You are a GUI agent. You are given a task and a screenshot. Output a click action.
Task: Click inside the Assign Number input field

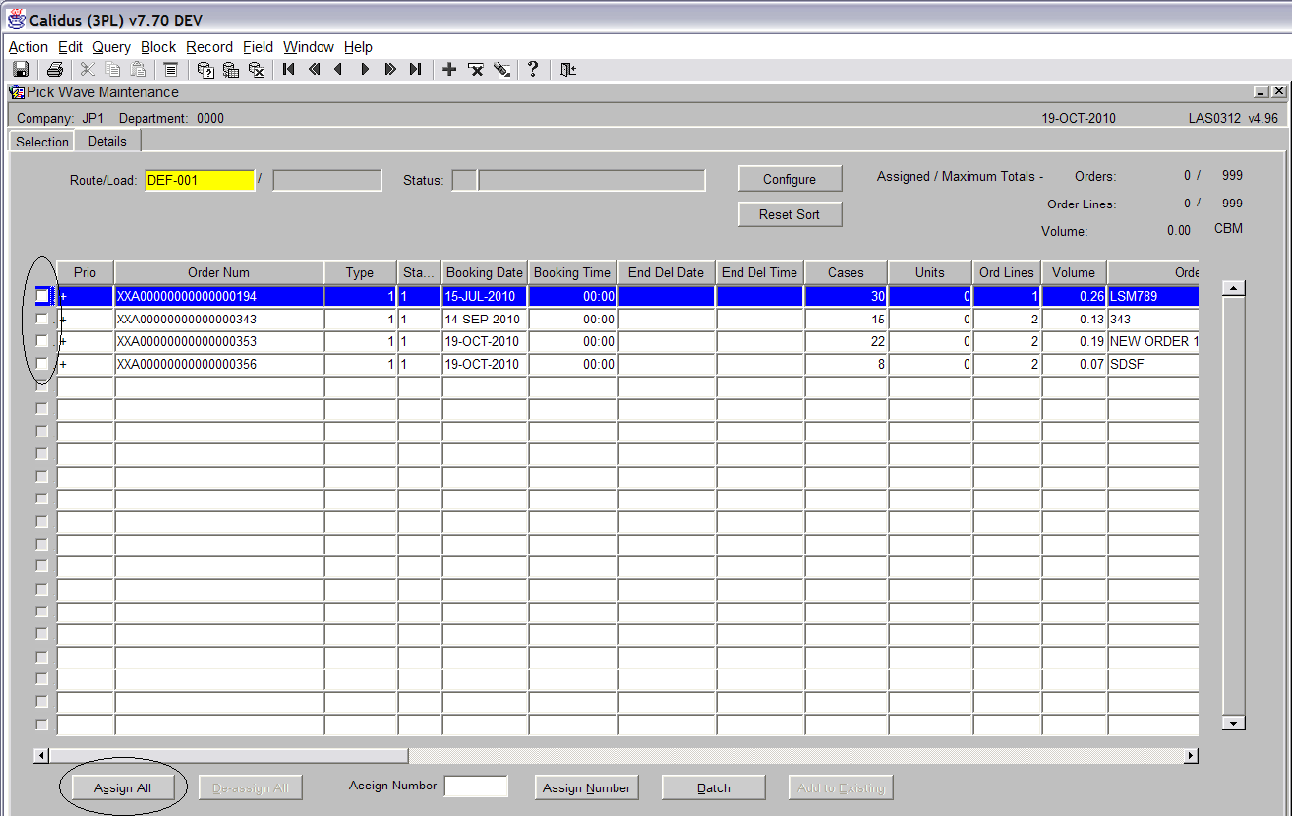click(x=476, y=786)
